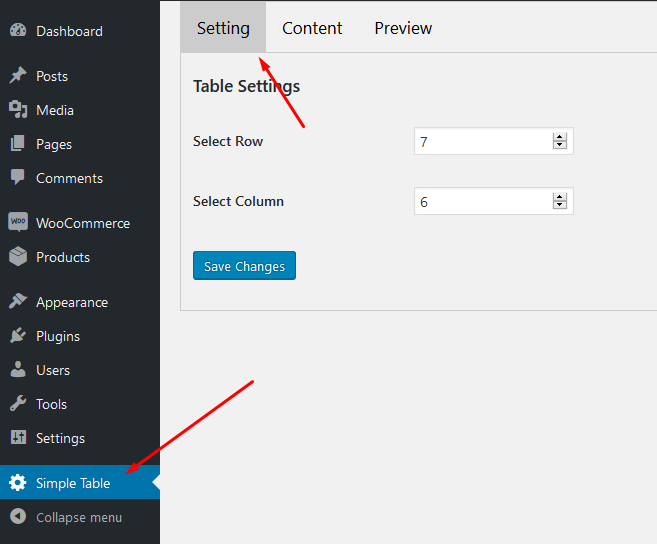
Task: Click the Pages icon in sidebar
Action: [18, 144]
